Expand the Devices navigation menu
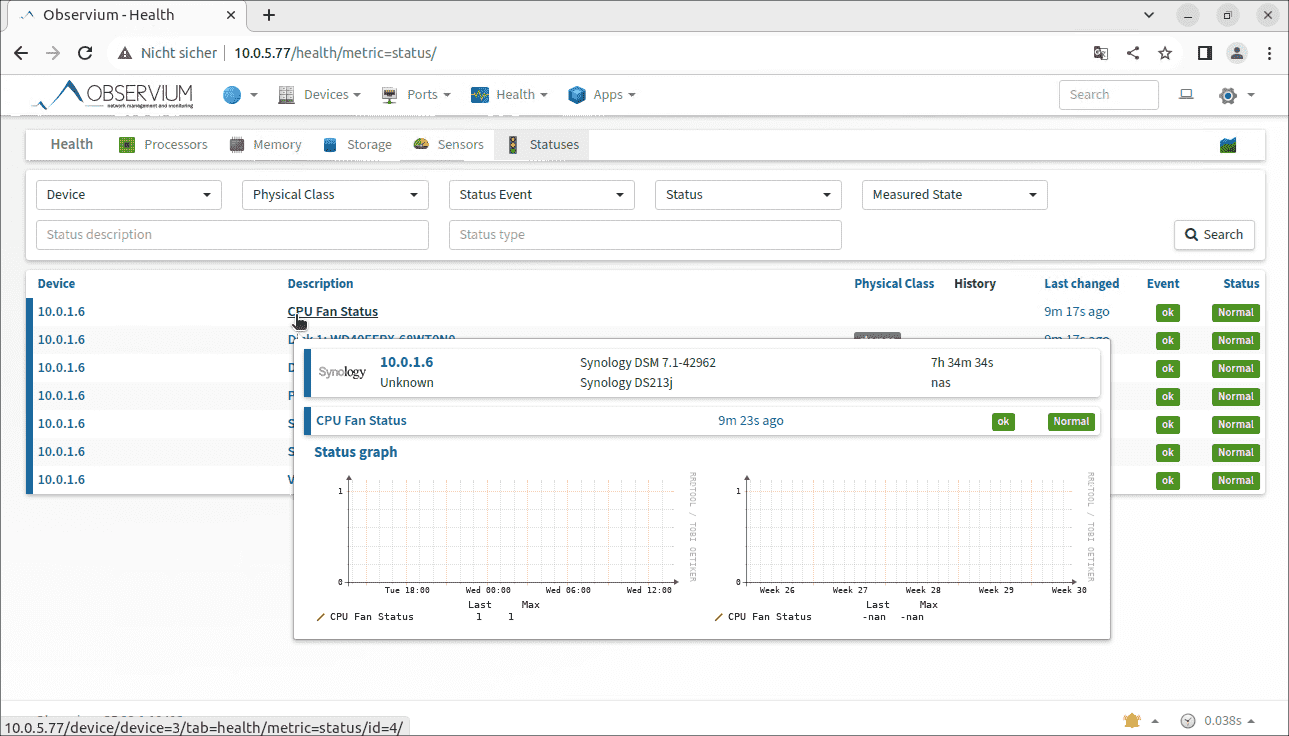Image resolution: width=1289 pixels, height=736 pixels. pyautogui.click(x=319, y=95)
